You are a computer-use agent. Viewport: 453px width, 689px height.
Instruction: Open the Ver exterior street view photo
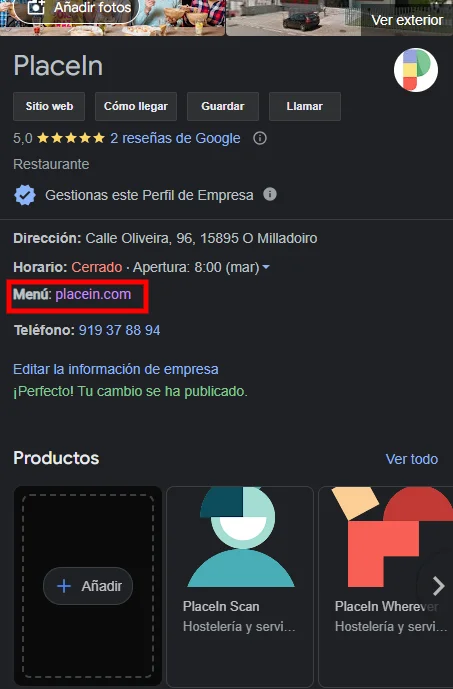[x=339, y=18]
